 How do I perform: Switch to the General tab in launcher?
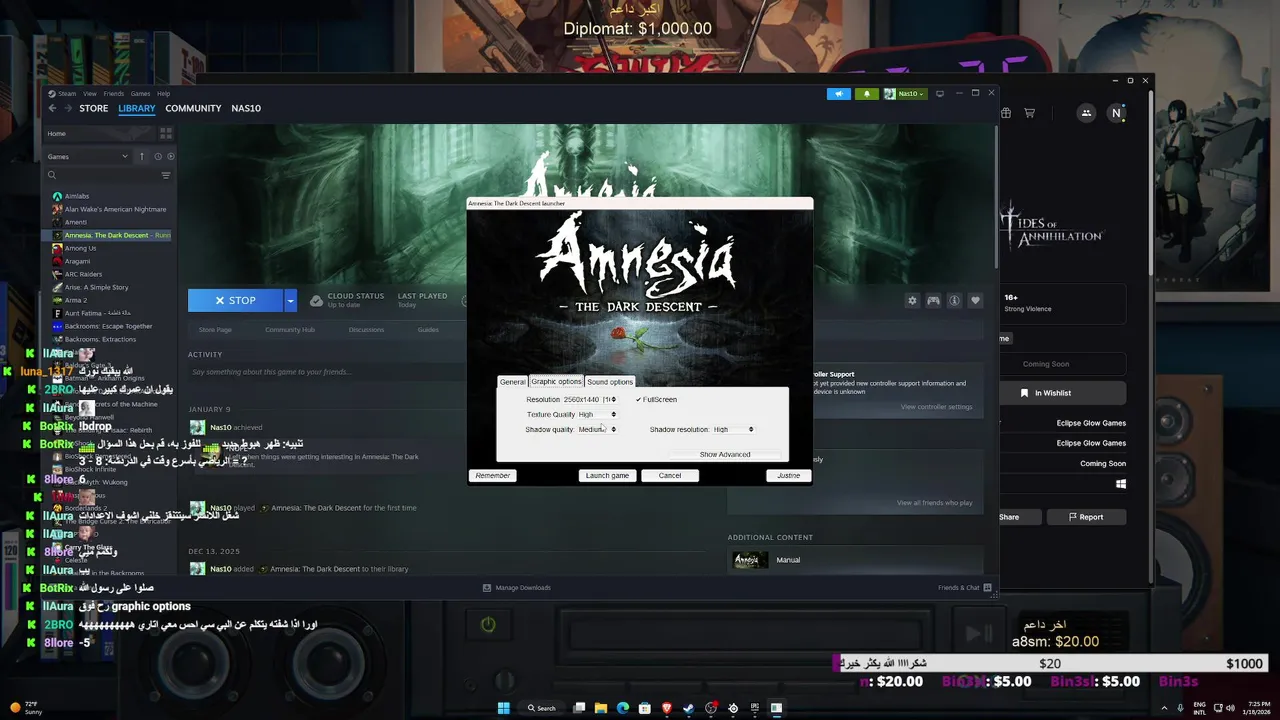pyautogui.click(x=513, y=382)
